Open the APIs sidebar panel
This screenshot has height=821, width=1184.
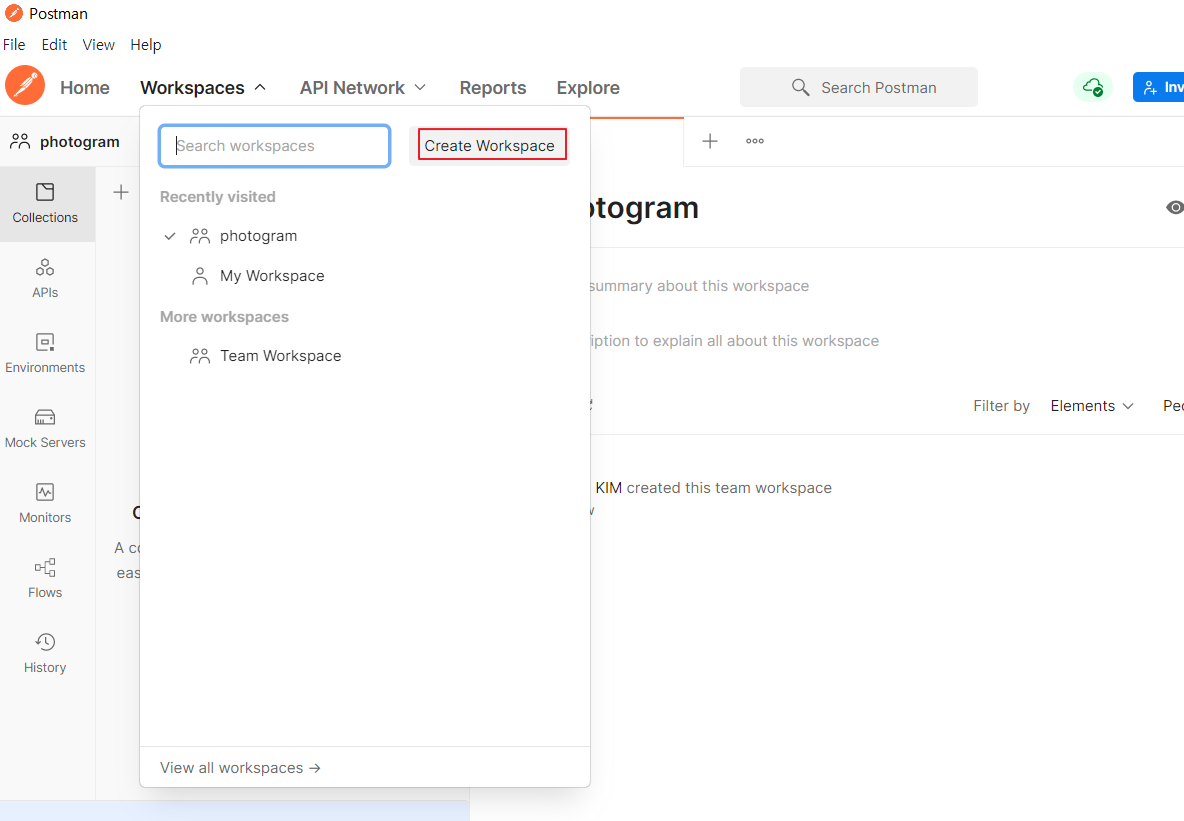45,279
